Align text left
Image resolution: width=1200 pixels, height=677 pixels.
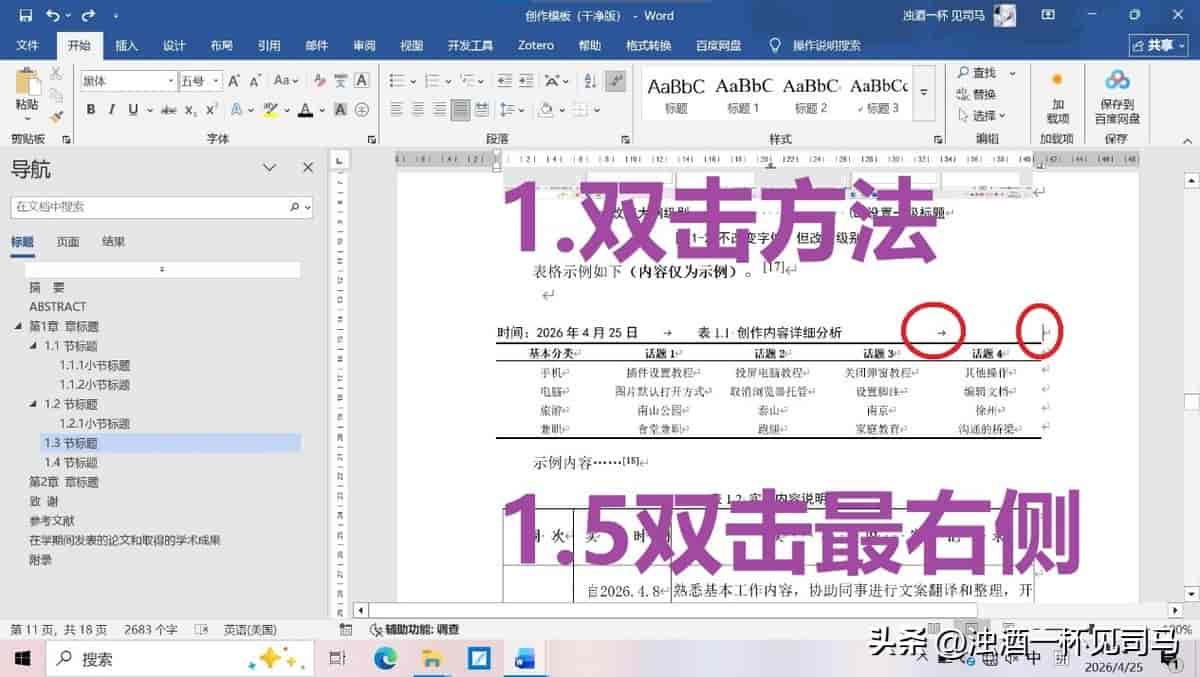[x=396, y=110]
